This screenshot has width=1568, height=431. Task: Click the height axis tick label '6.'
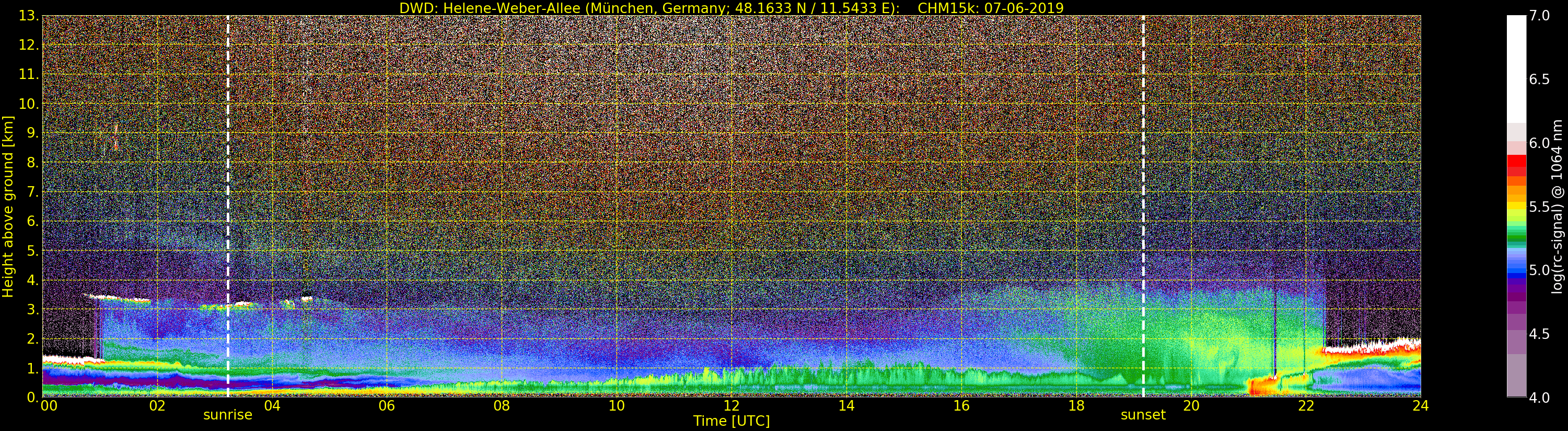pos(32,221)
